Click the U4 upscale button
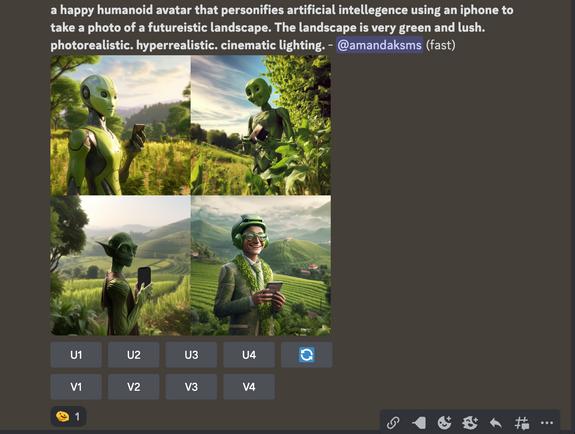Viewport: 575px width, 434px height. click(x=249, y=355)
